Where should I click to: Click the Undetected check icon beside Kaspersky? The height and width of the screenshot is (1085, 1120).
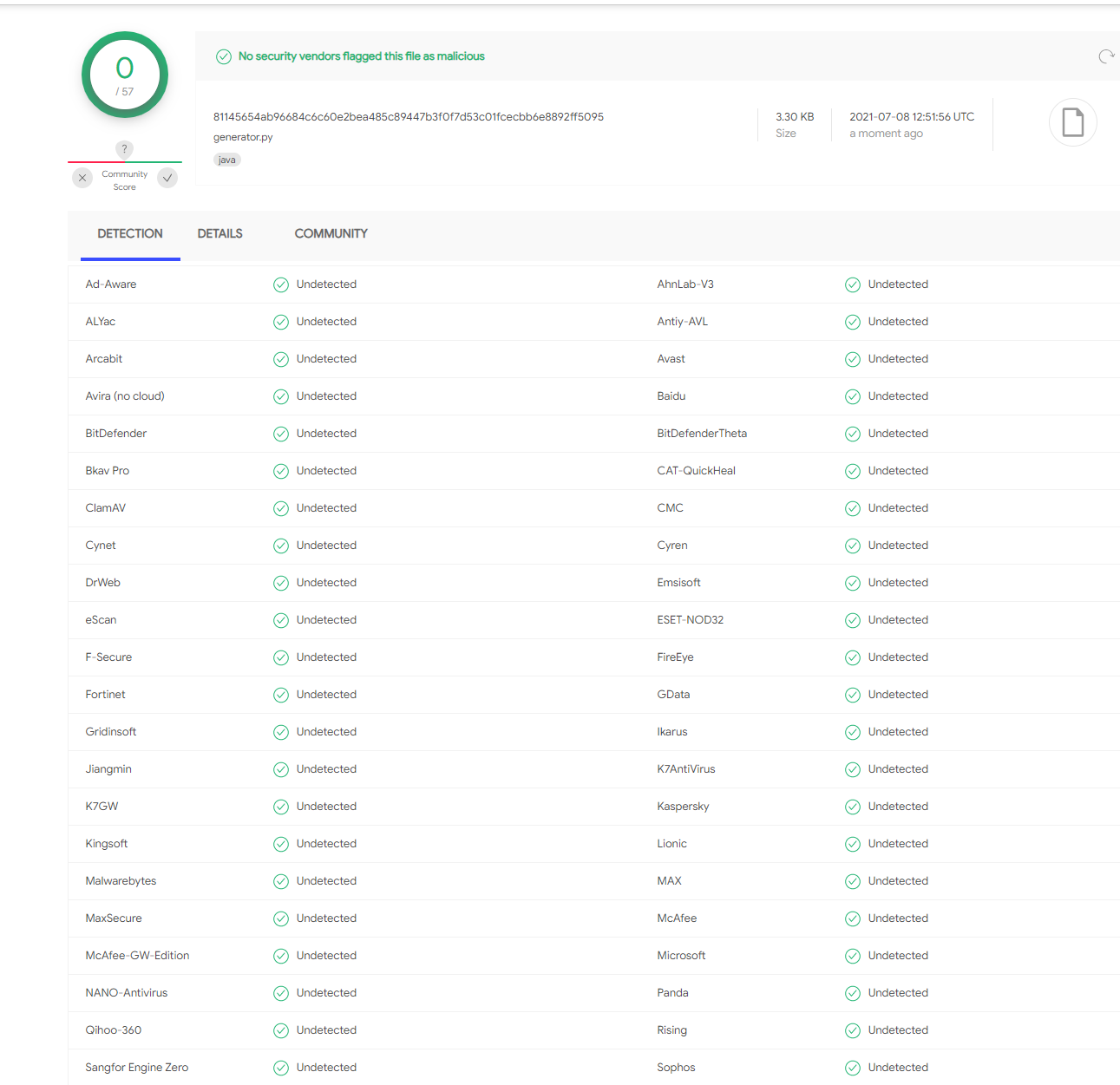(x=852, y=807)
